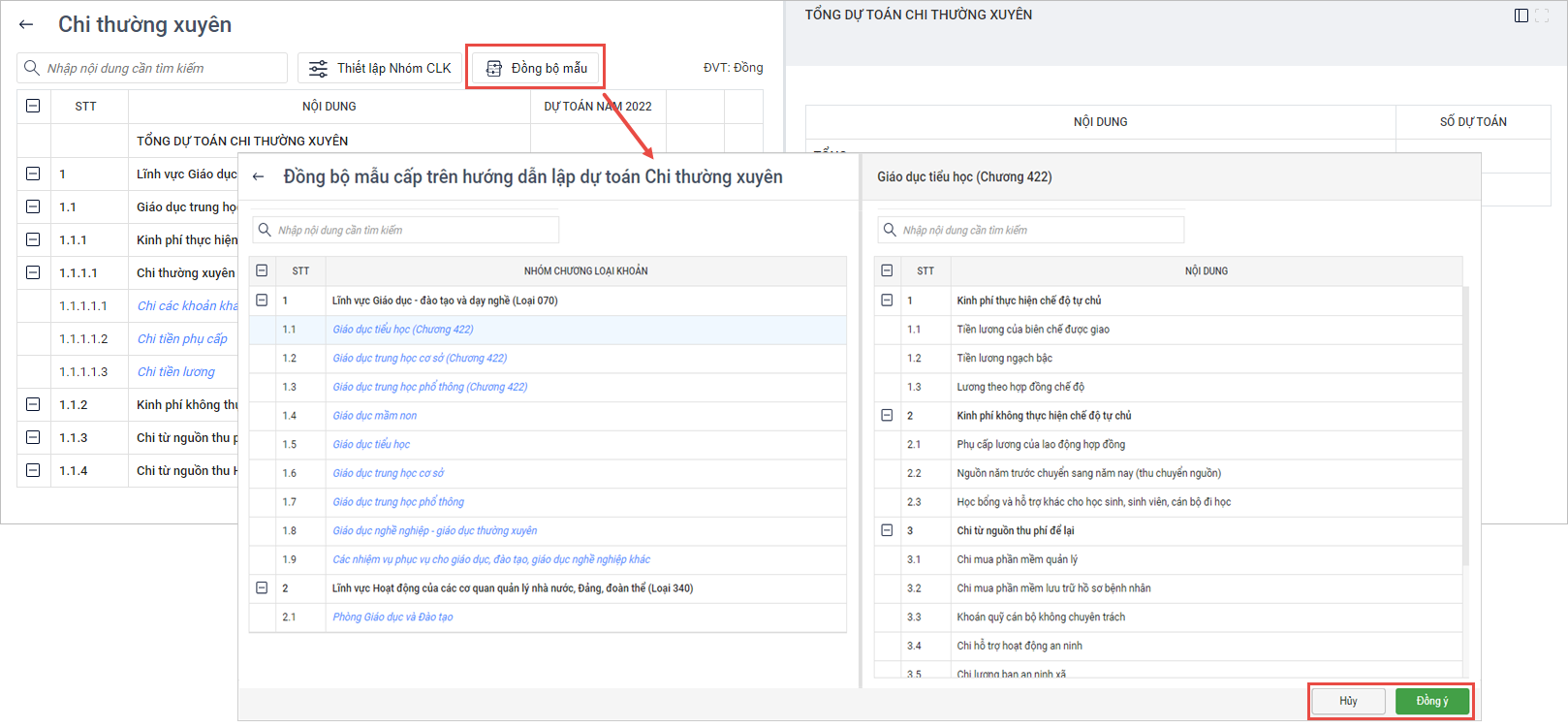Click back arrow in Đồng bộ mẫu dialog
This screenshot has width=1568, height=728.
(x=258, y=176)
